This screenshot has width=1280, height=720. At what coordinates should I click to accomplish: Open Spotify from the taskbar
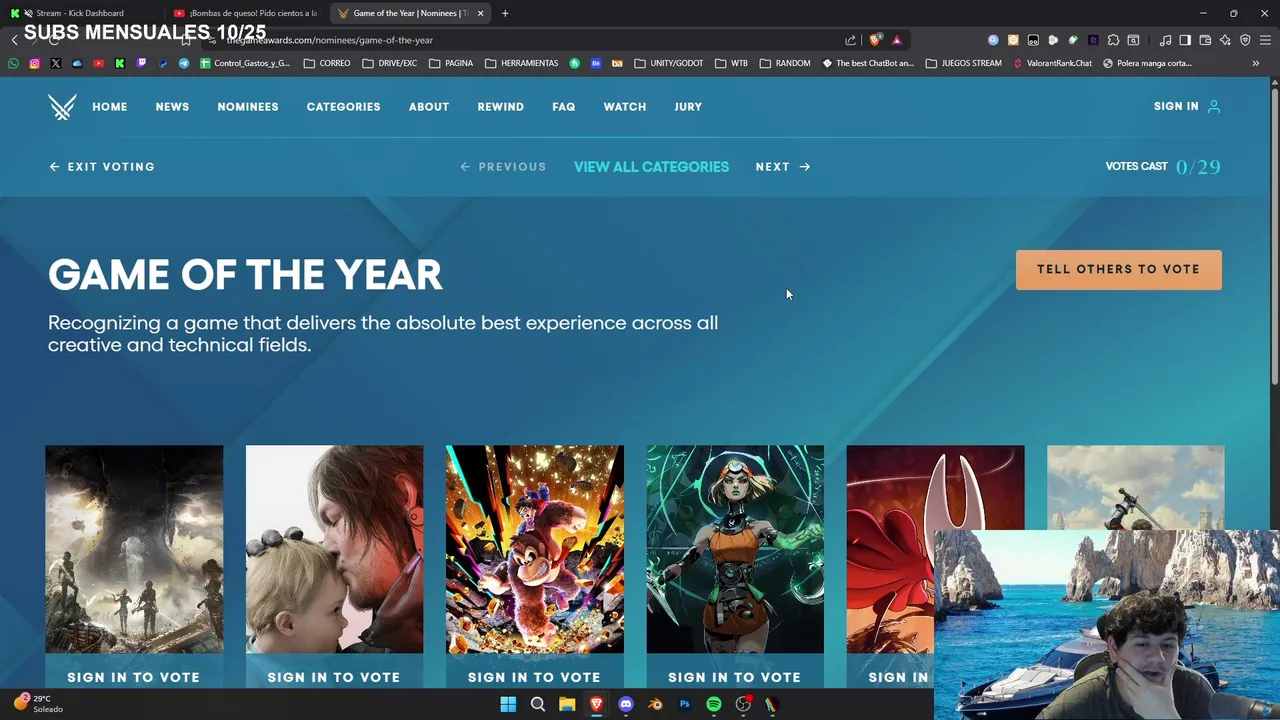[x=714, y=704]
